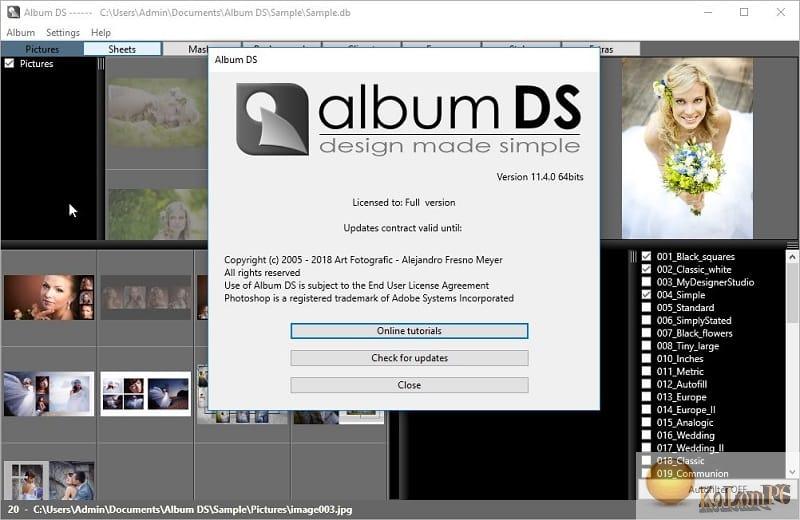Enable the 006_SimplyStated template

pyautogui.click(x=646, y=320)
